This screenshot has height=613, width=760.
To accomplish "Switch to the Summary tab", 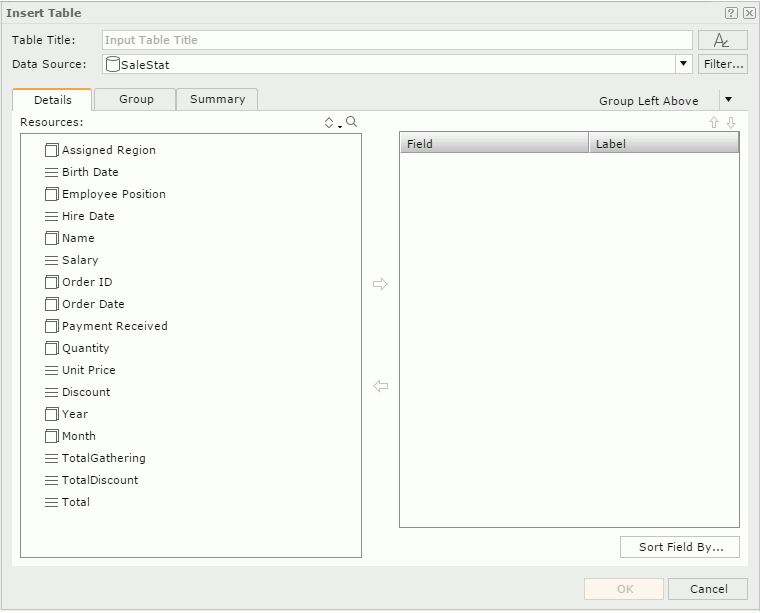I will 217,99.
